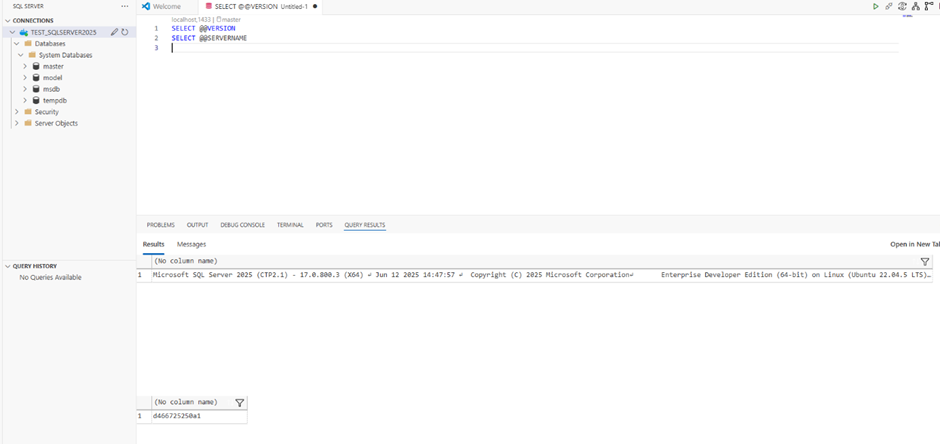Image resolution: width=940 pixels, height=444 pixels.
Task: Select the tempdb tree label
Action: pyautogui.click(x=53, y=101)
